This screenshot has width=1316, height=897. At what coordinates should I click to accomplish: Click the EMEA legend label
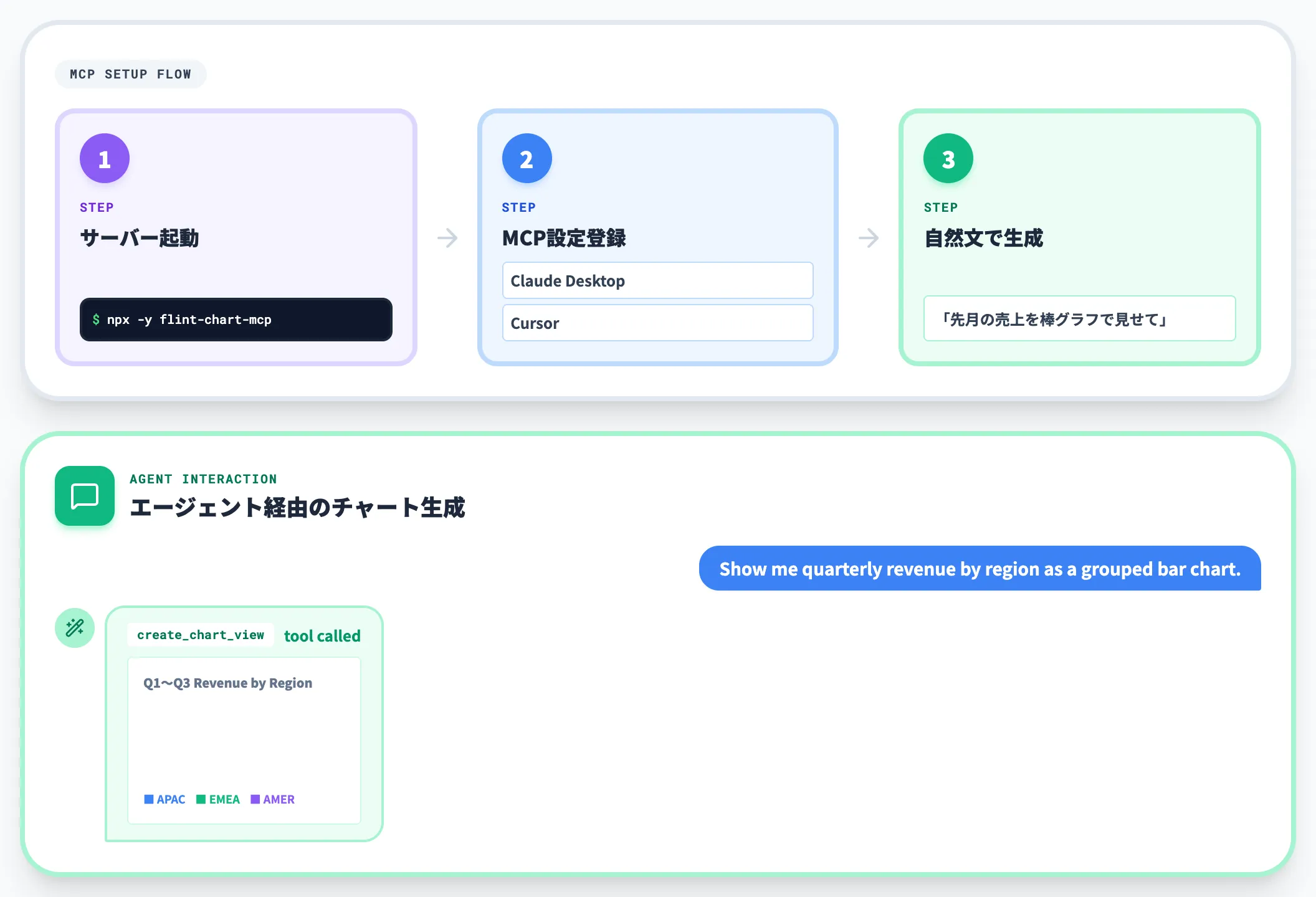(224, 799)
